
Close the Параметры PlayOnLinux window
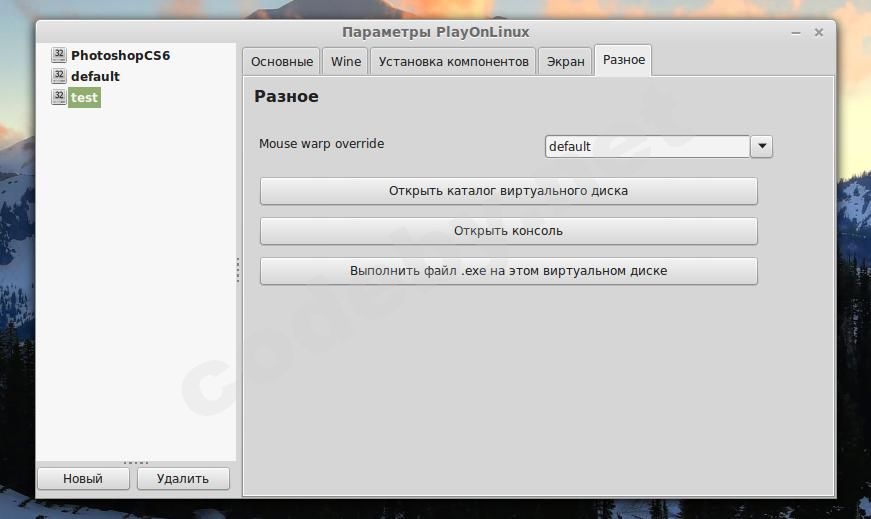818,32
